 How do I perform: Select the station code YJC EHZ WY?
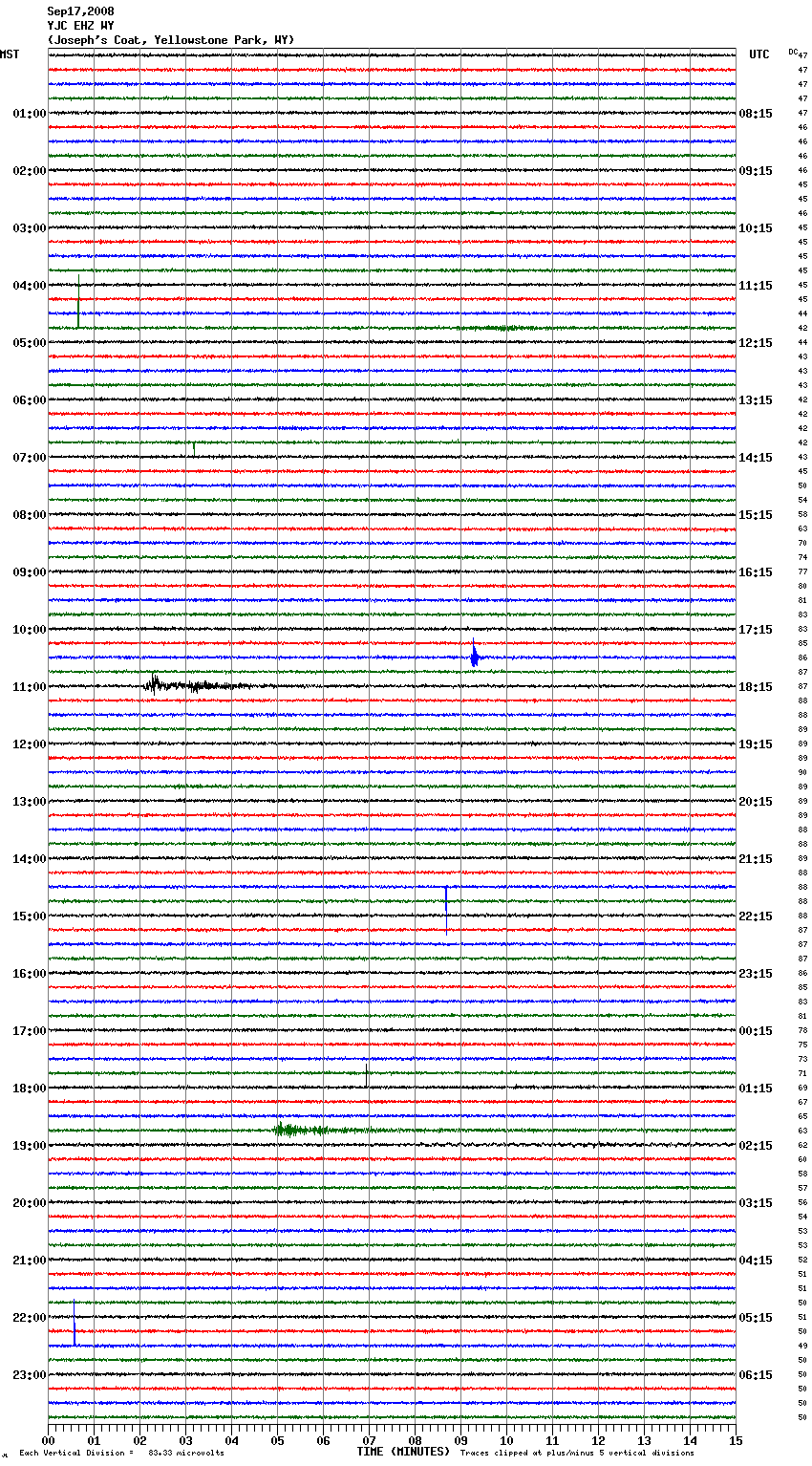point(80,26)
